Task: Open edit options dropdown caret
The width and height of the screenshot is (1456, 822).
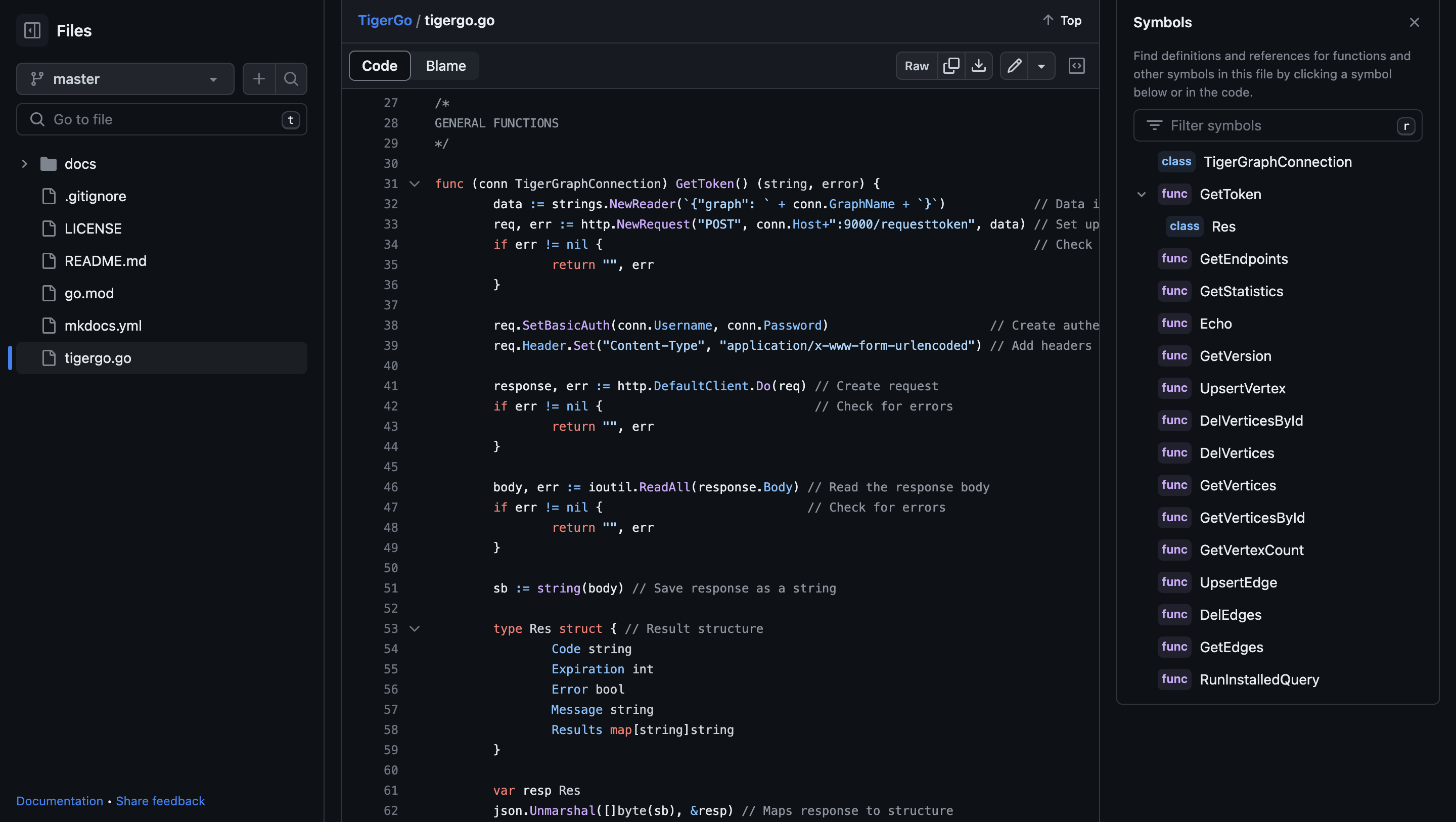Action: [1041, 66]
